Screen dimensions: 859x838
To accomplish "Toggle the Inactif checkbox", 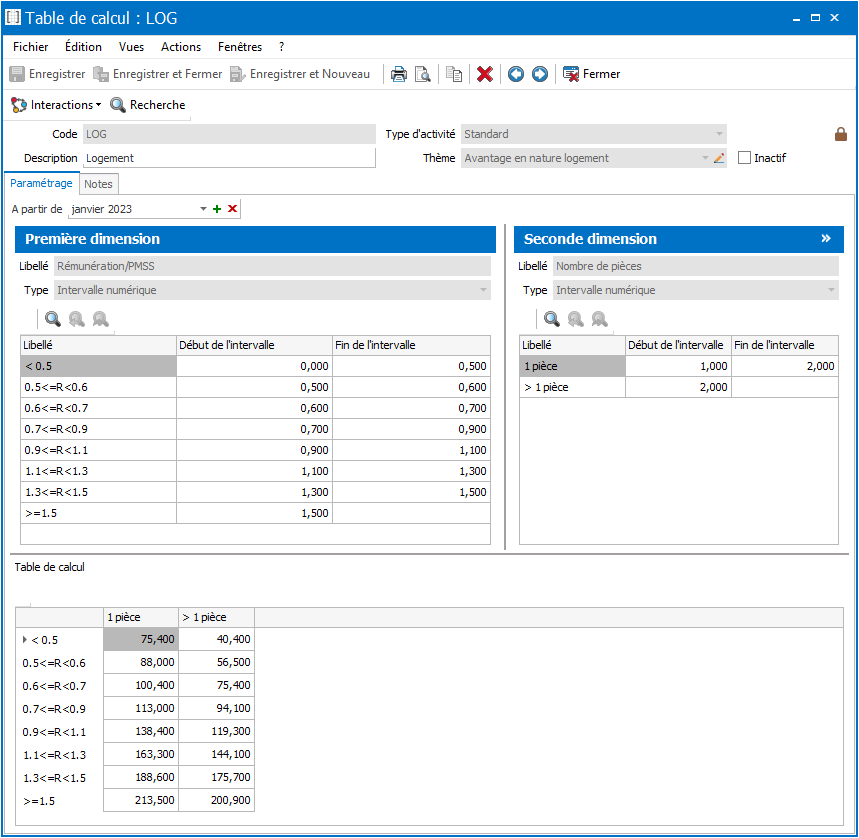I will click(744, 158).
